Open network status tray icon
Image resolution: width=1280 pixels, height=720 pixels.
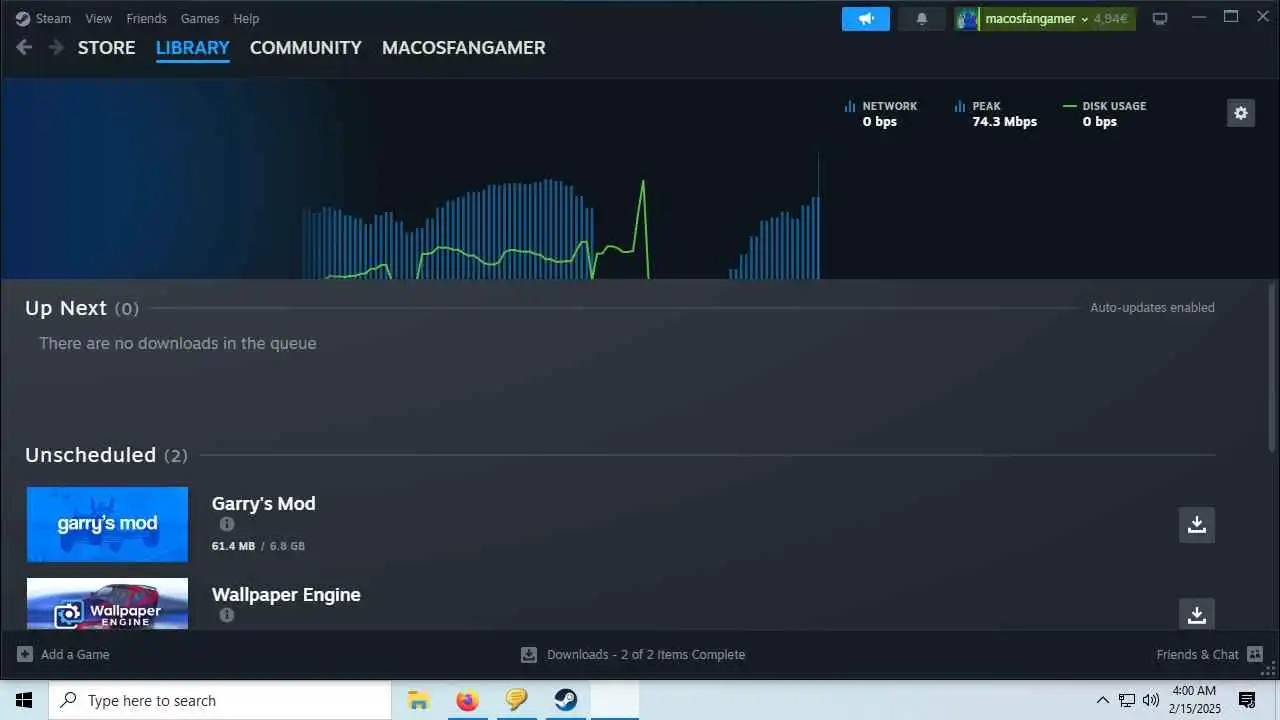point(1127,700)
